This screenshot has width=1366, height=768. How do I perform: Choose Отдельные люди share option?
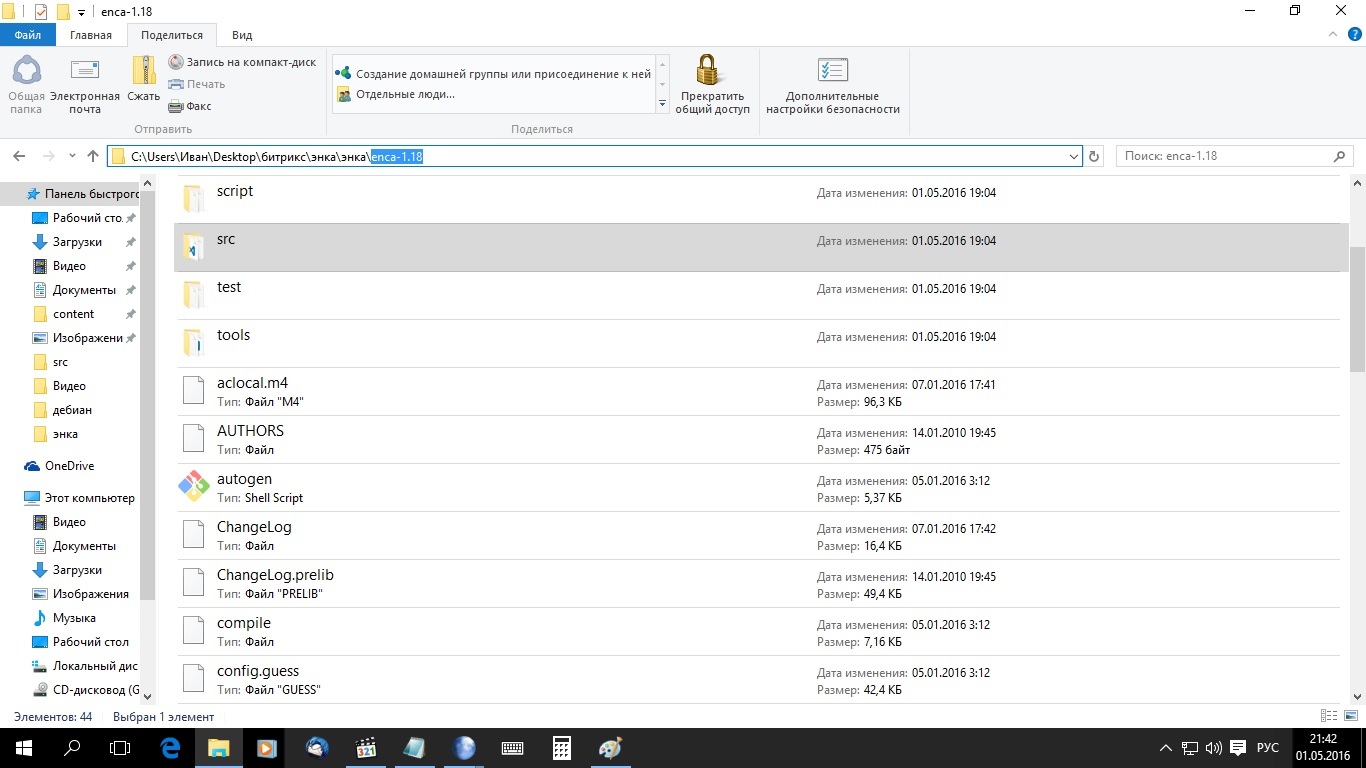[x=396, y=94]
